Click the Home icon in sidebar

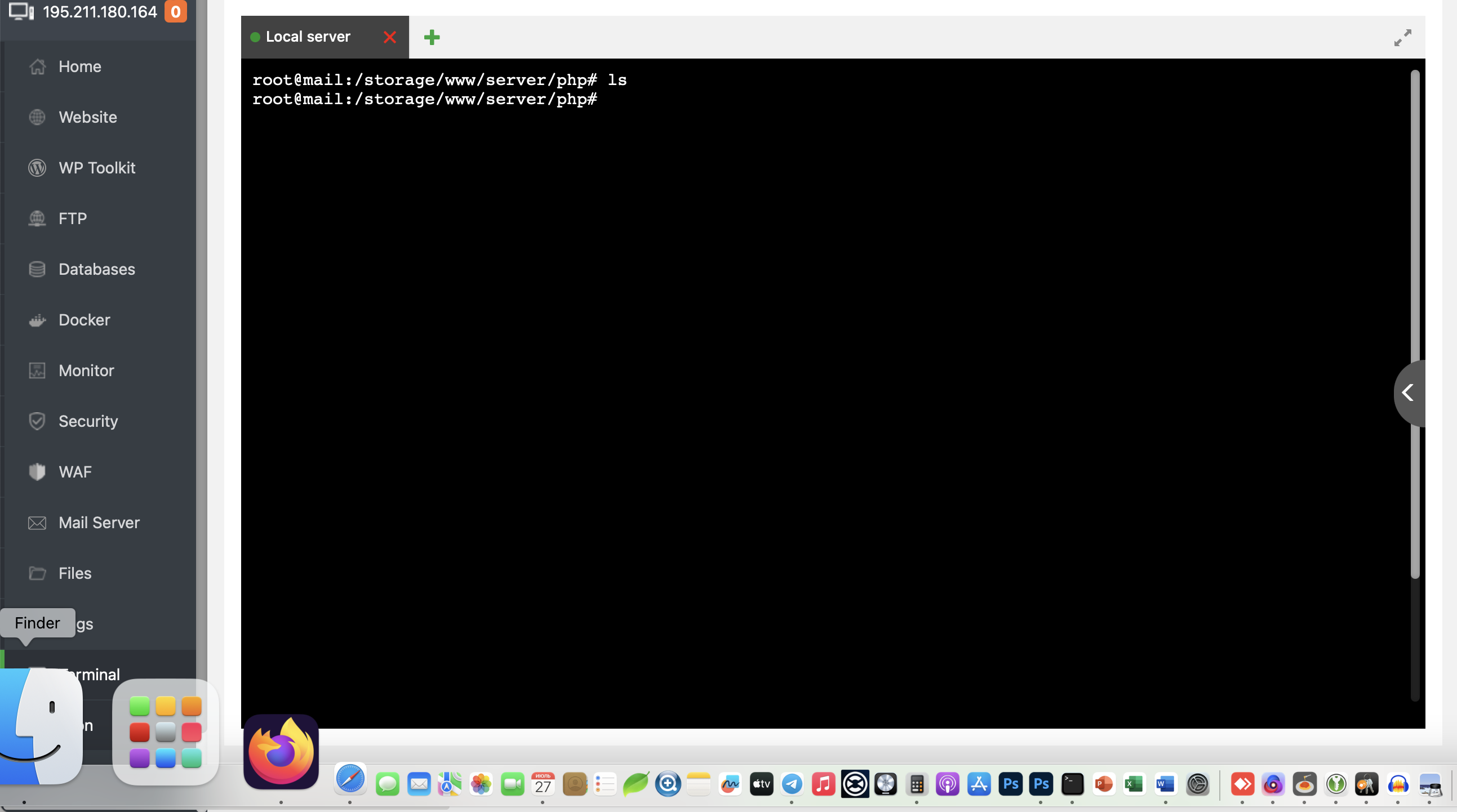[x=37, y=66]
